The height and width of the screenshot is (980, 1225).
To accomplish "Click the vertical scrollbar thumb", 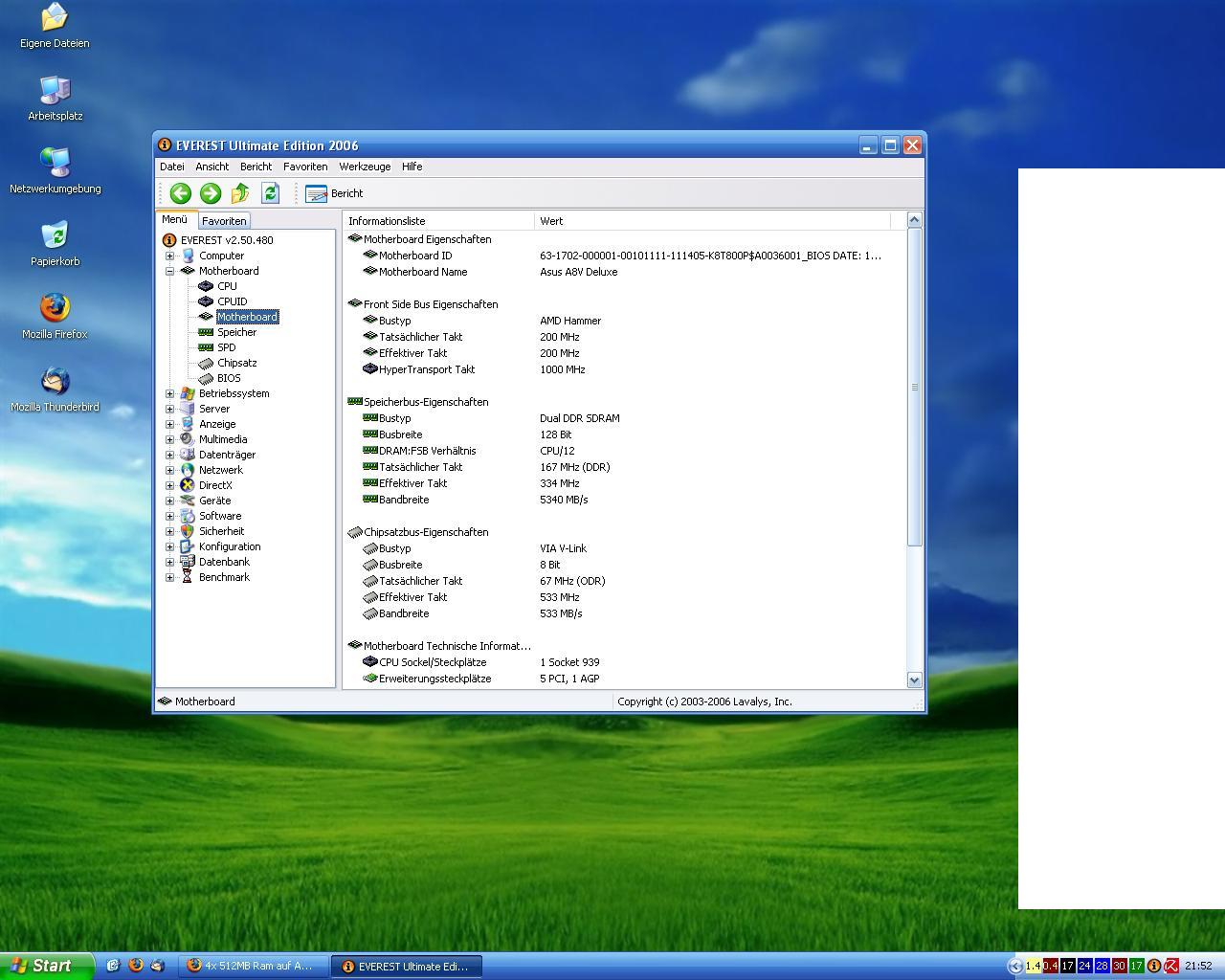I will coord(914,387).
